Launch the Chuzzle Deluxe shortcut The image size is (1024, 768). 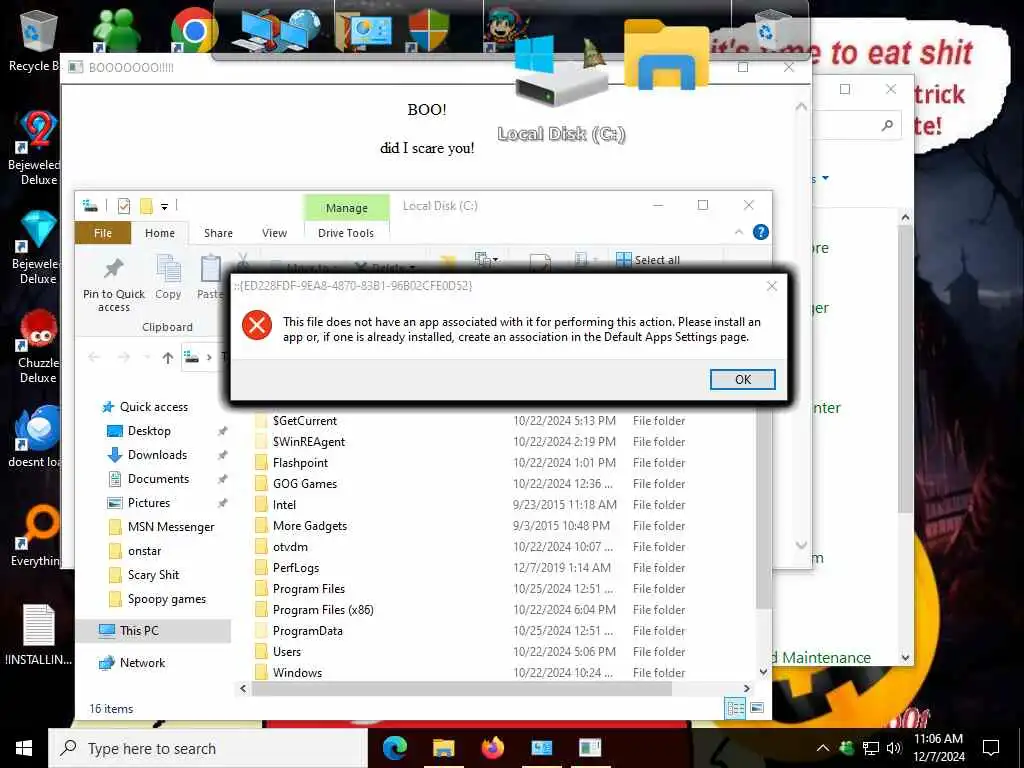tap(38, 347)
